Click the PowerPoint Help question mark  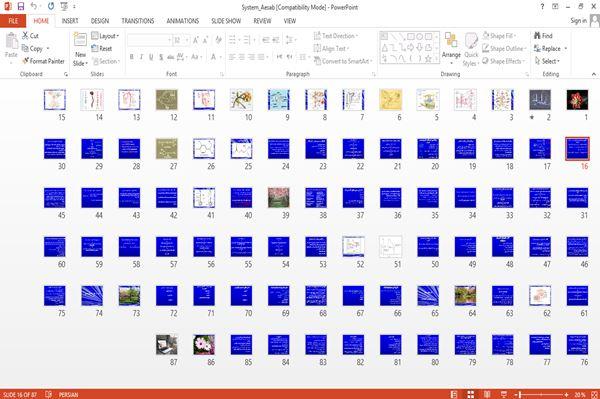tap(542, 7)
